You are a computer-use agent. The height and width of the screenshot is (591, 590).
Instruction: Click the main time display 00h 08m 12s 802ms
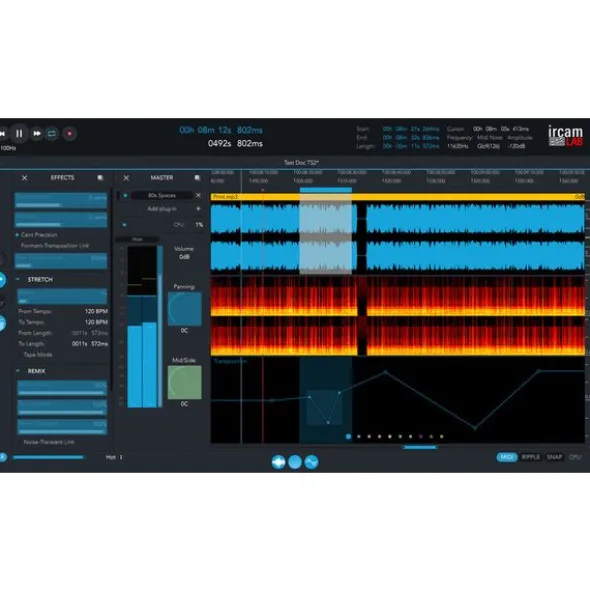221,130
